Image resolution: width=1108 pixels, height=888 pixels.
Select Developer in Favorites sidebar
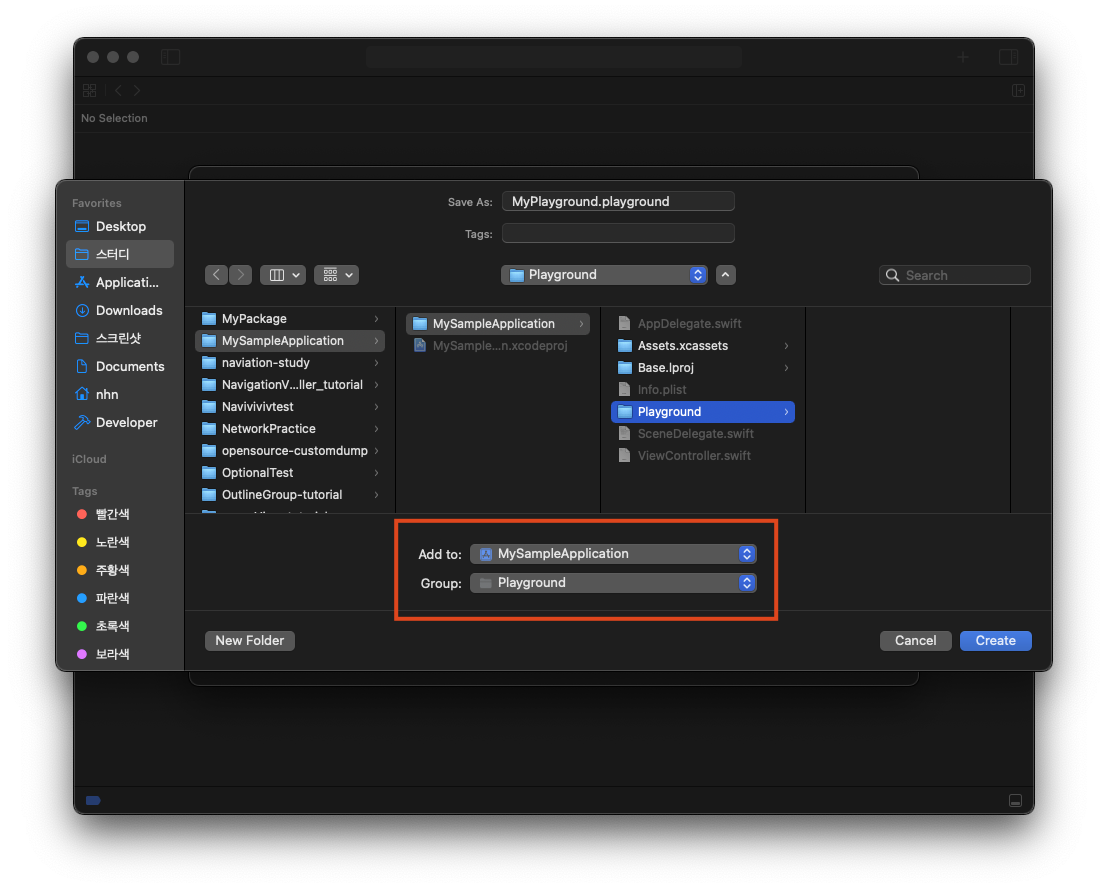tap(120, 422)
